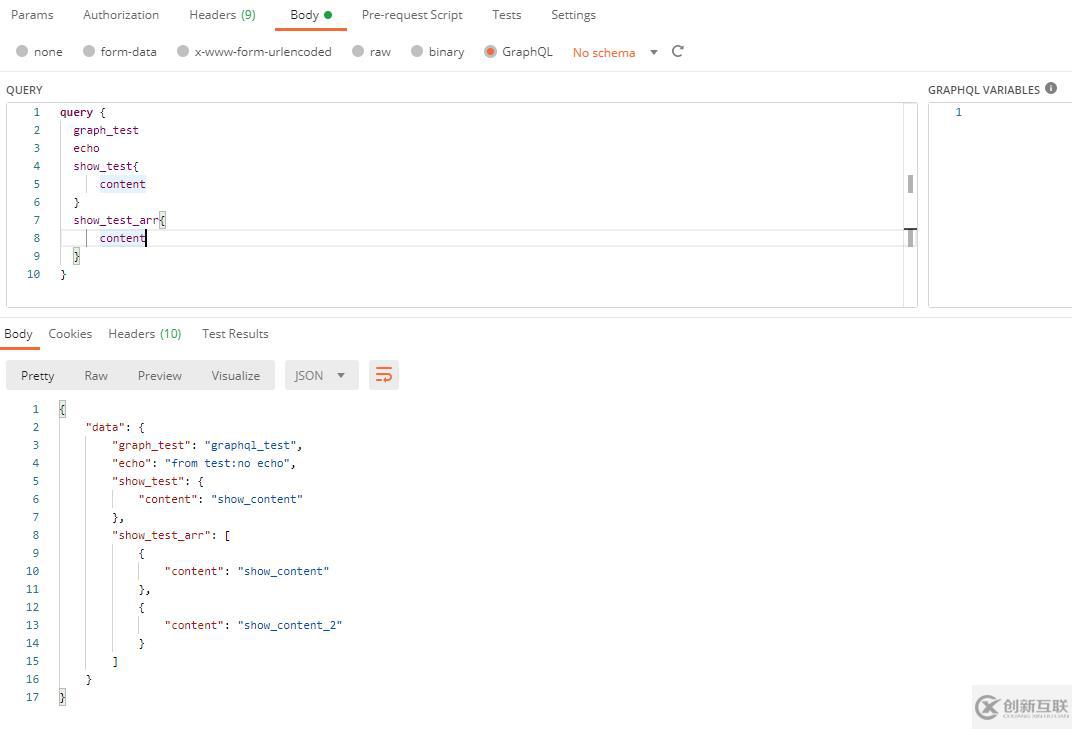Click 'show_test{' line in the query

106,166
